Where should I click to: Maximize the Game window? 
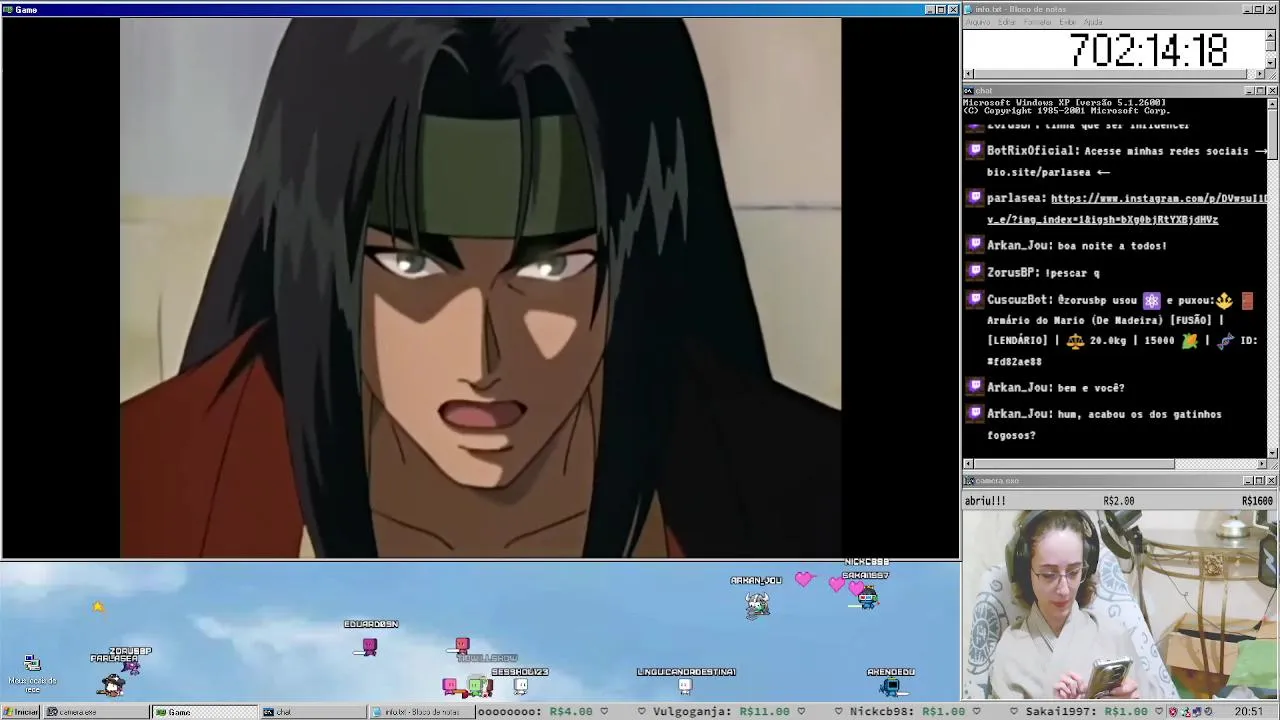pyautogui.click(x=941, y=9)
